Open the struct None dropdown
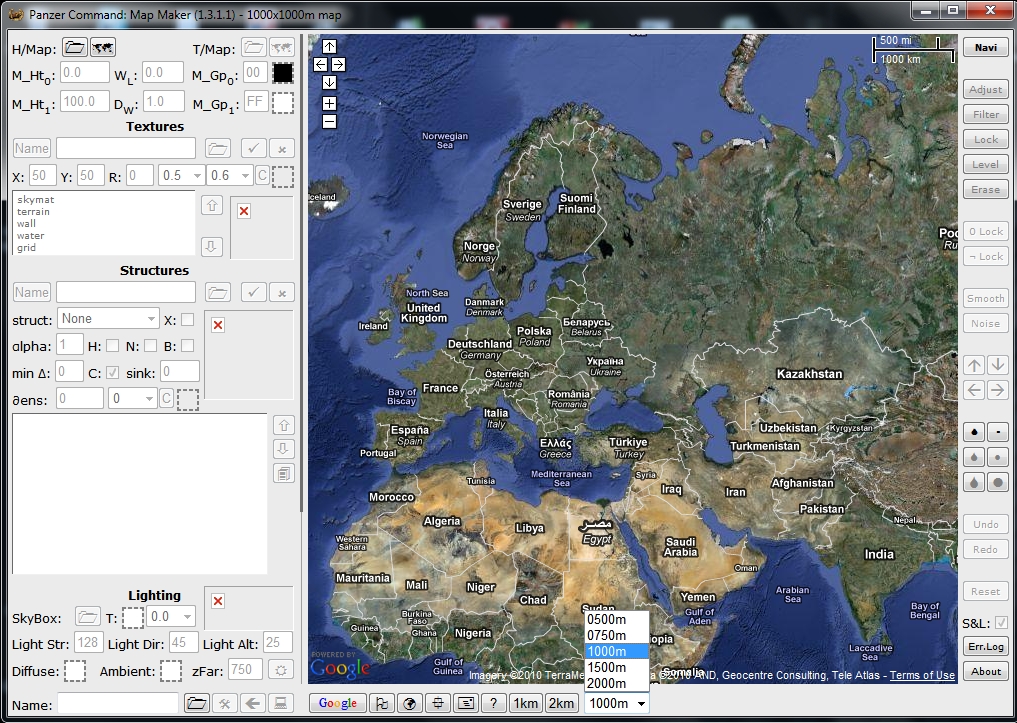The height and width of the screenshot is (723, 1017). 108,318
